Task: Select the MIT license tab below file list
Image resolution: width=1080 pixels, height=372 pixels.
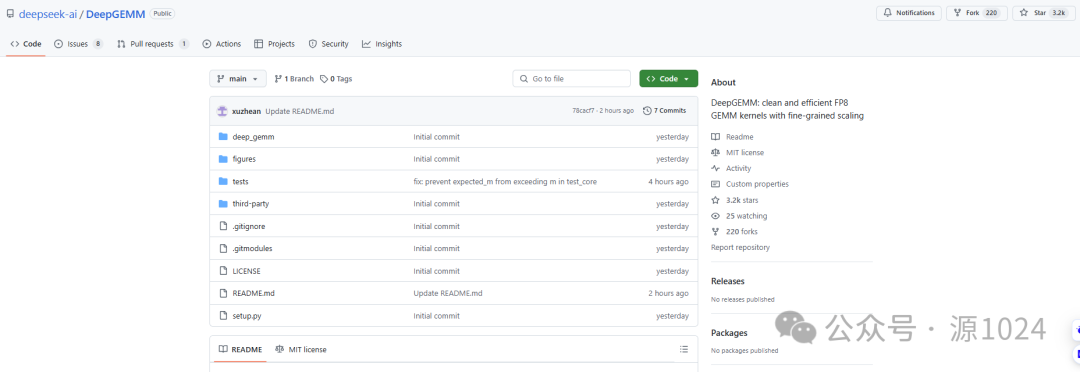Action: [300, 349]
